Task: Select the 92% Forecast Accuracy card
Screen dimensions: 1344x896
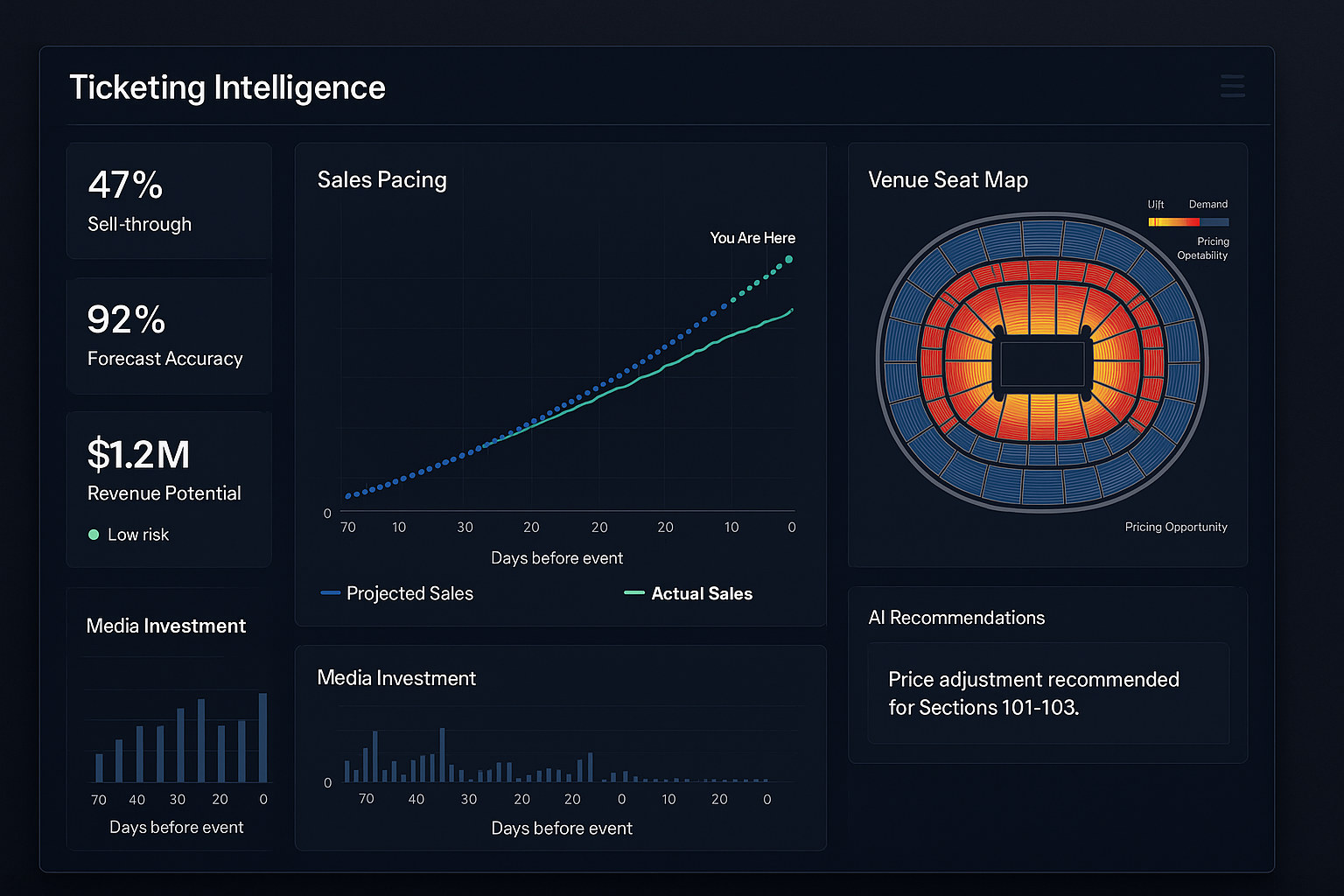Action: [169, 336]
